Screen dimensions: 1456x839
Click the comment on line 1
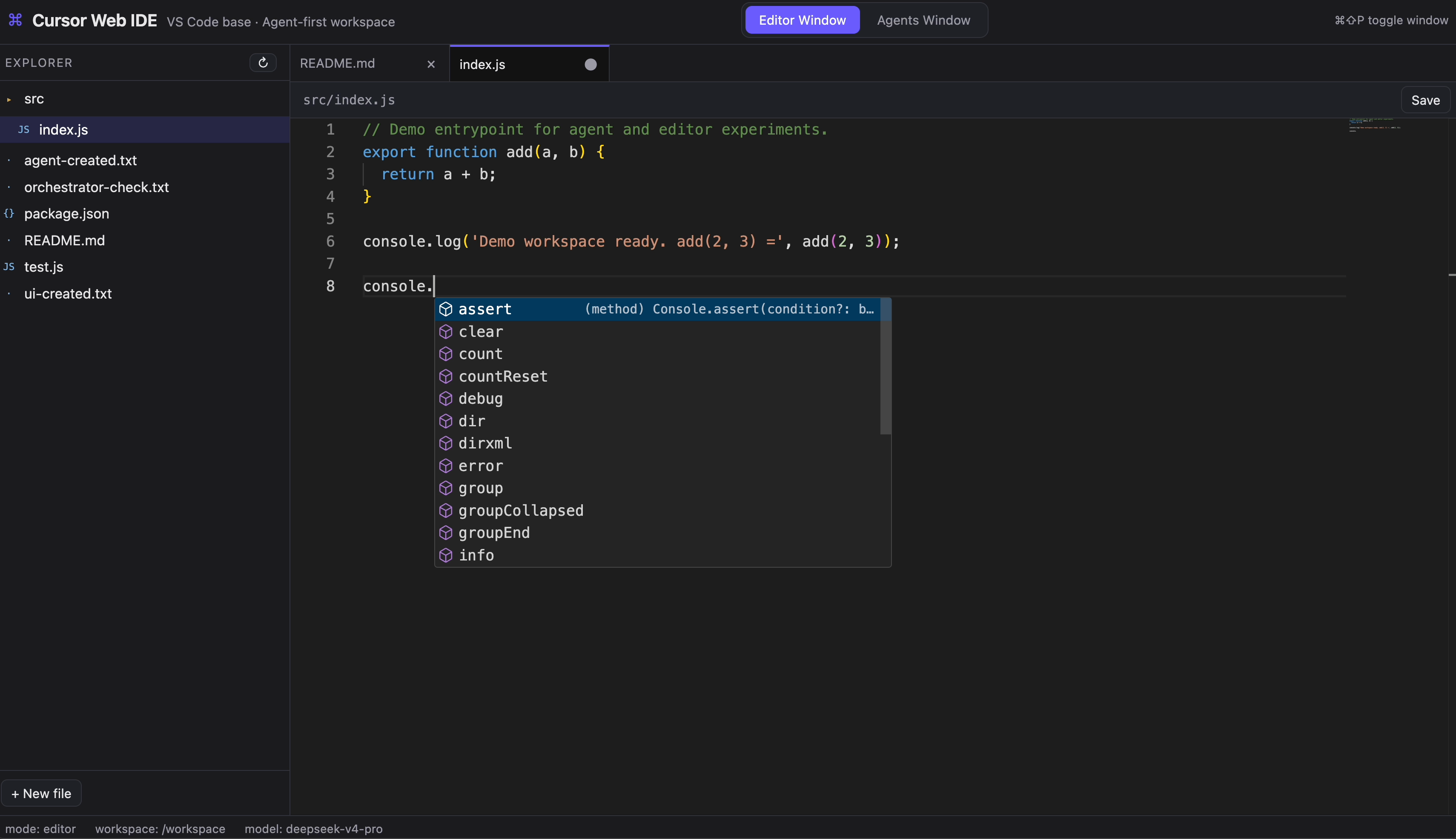595,129
